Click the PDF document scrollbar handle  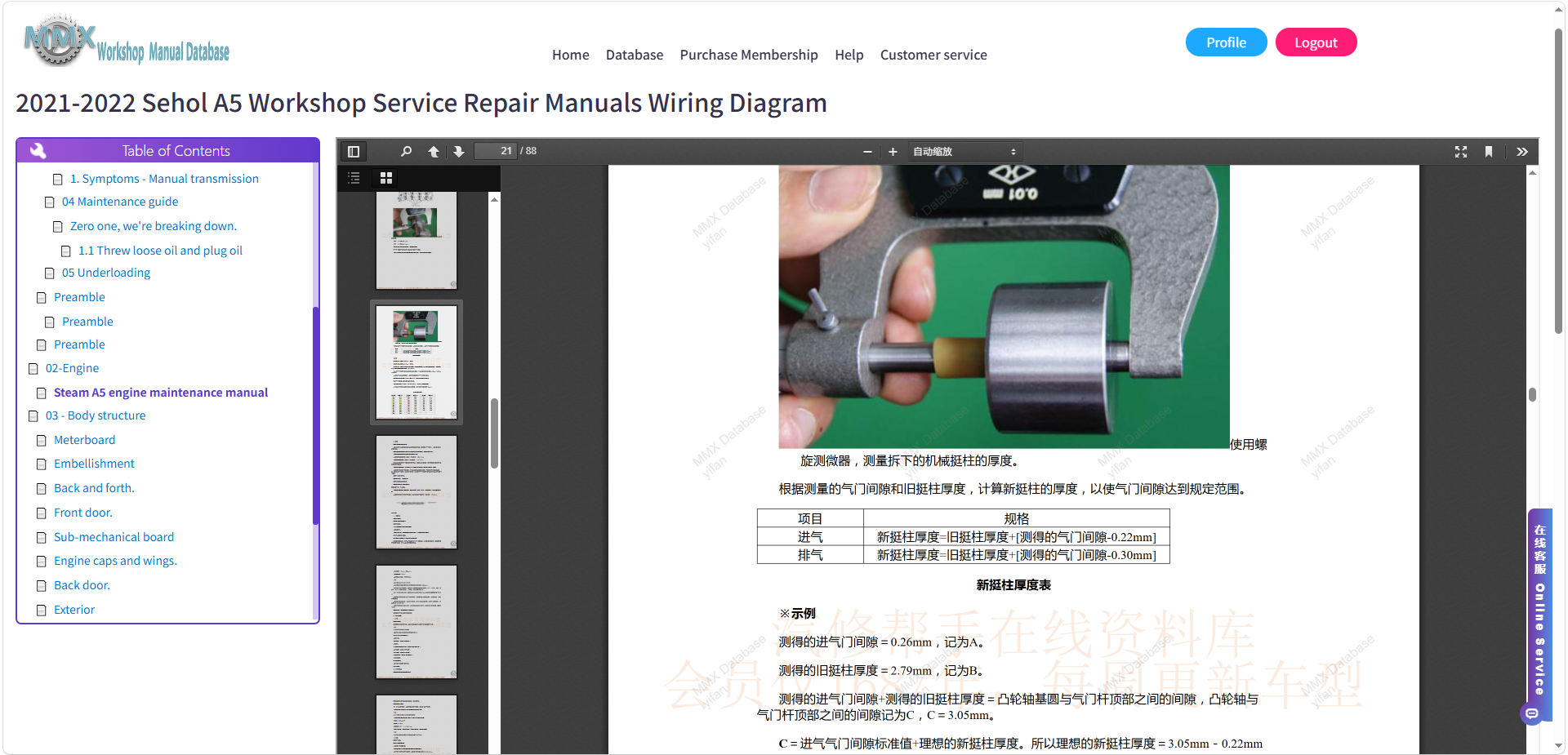coord(1532,394)
